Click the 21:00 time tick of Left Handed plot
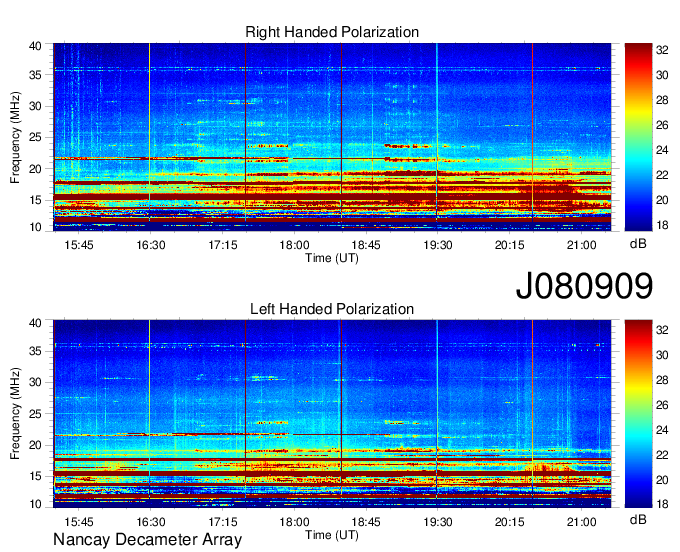Screen dimensions: 680x552 (x=581, y=522)
